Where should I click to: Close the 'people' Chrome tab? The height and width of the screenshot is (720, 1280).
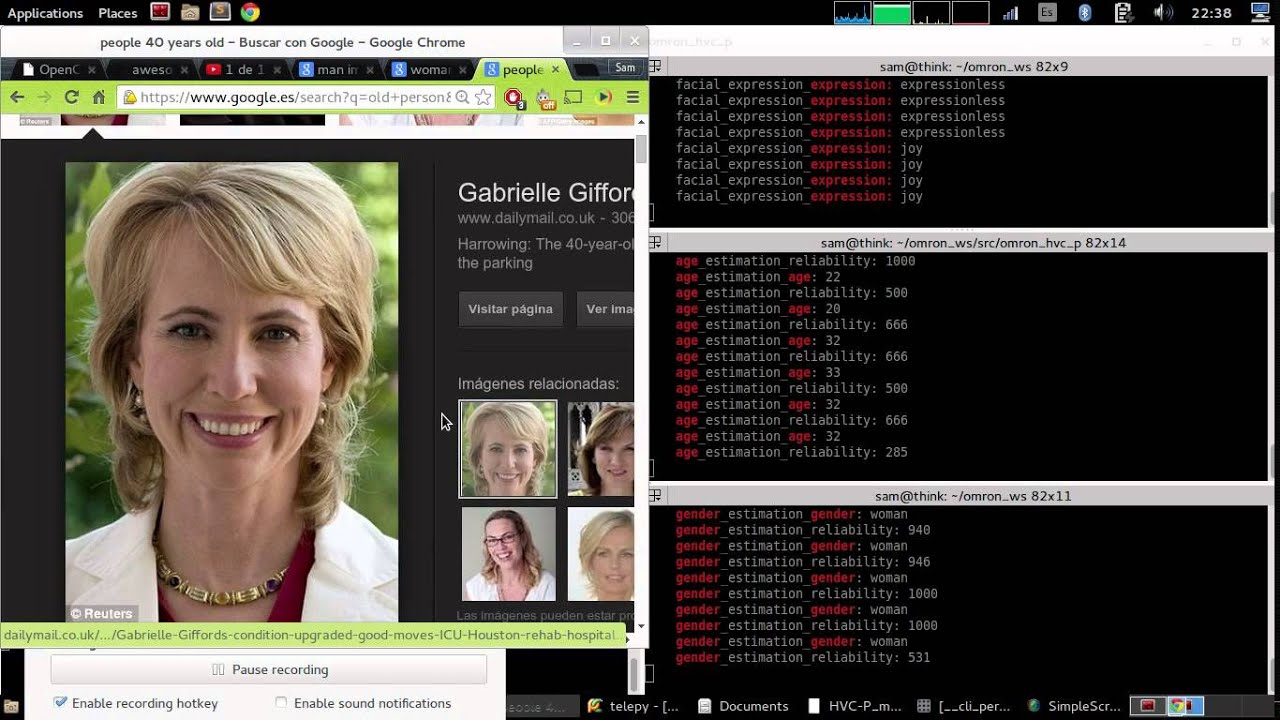pos(555,69)
